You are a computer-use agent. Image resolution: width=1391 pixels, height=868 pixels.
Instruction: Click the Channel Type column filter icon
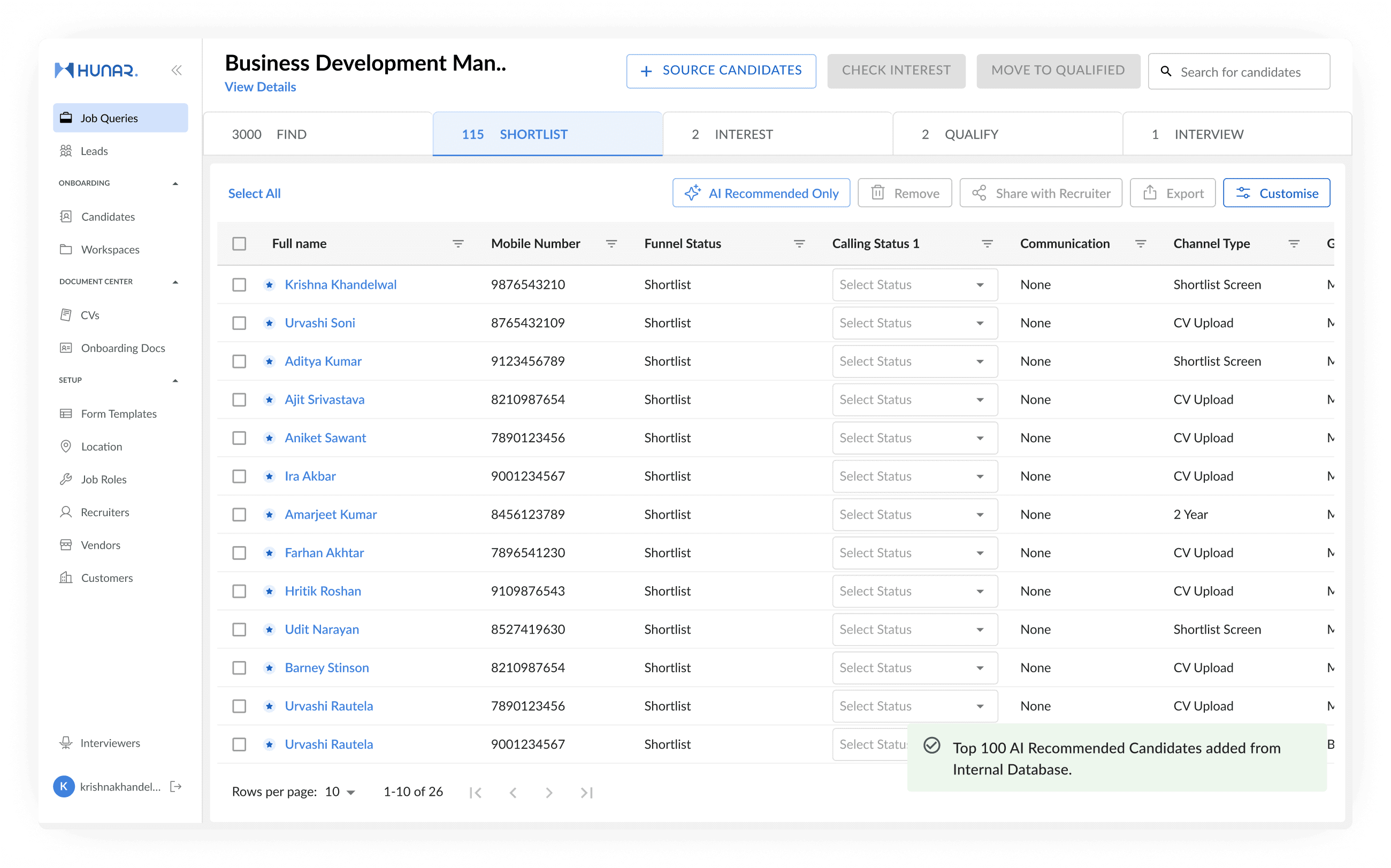click(1294, 244)
